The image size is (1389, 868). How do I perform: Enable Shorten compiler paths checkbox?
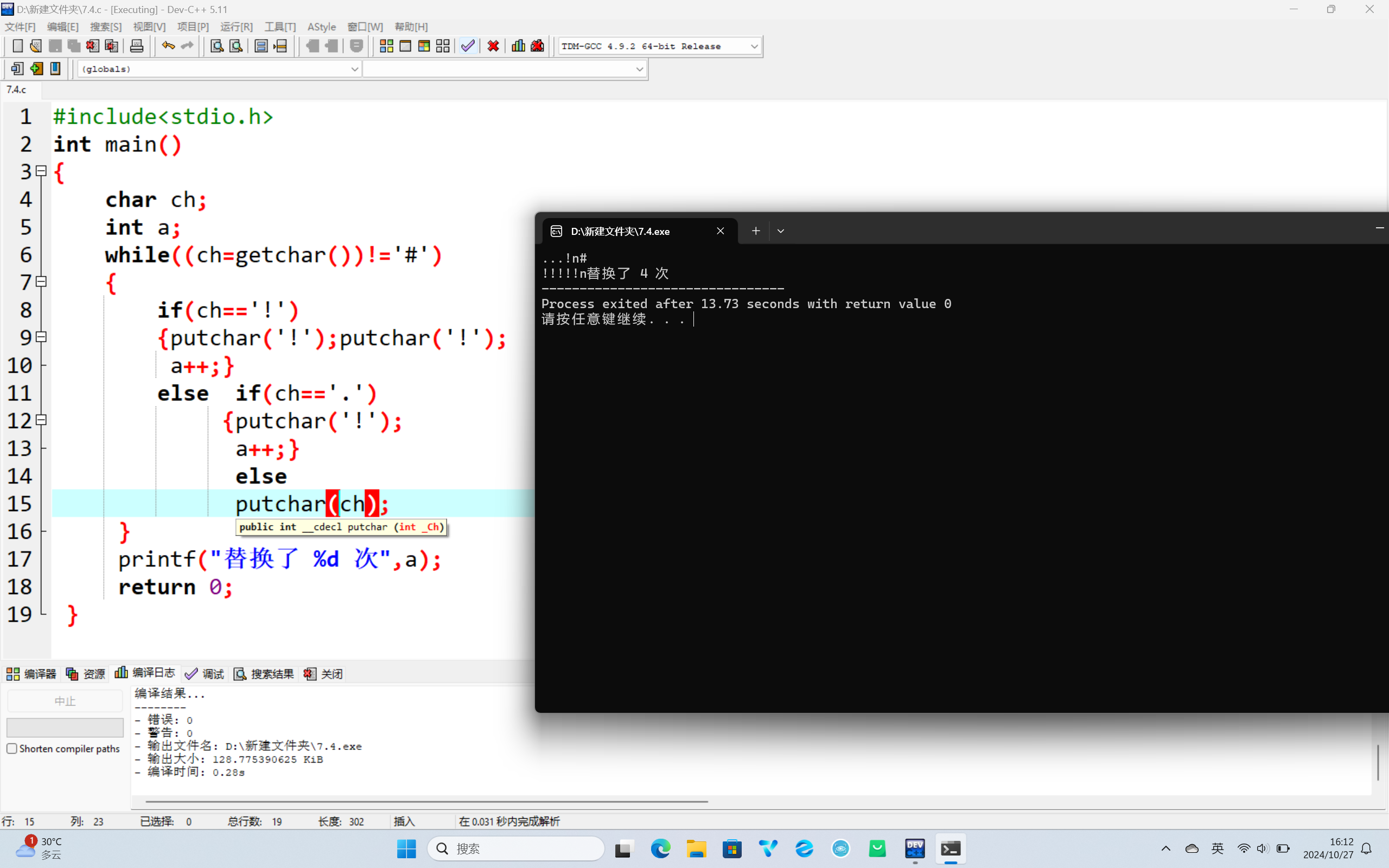point(12,749)
